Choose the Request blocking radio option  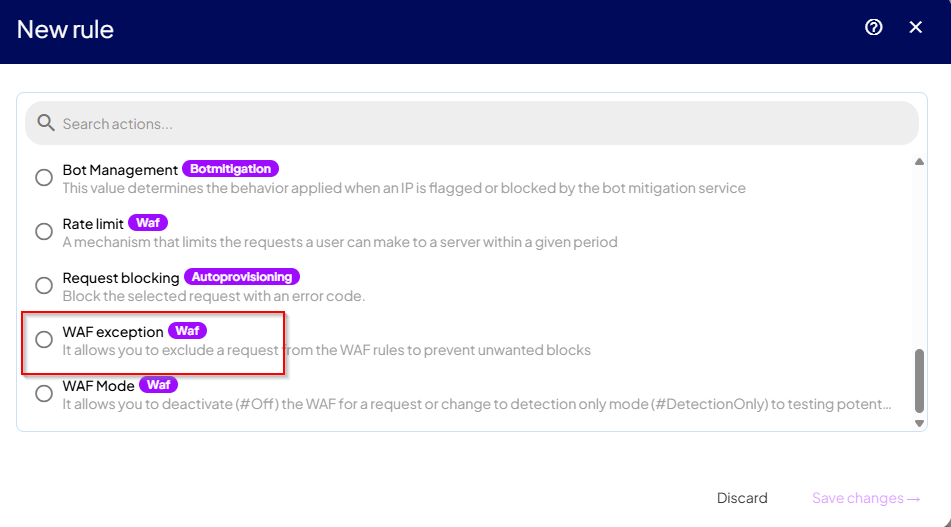click(x=44, y=286)
